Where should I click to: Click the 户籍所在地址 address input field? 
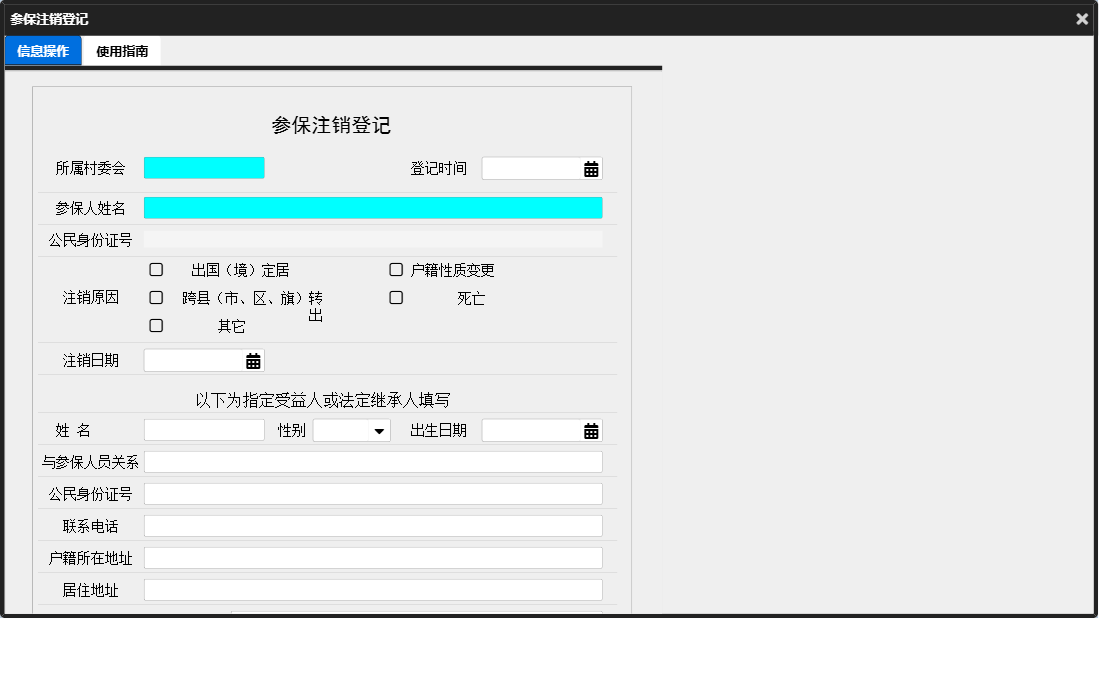374,557
